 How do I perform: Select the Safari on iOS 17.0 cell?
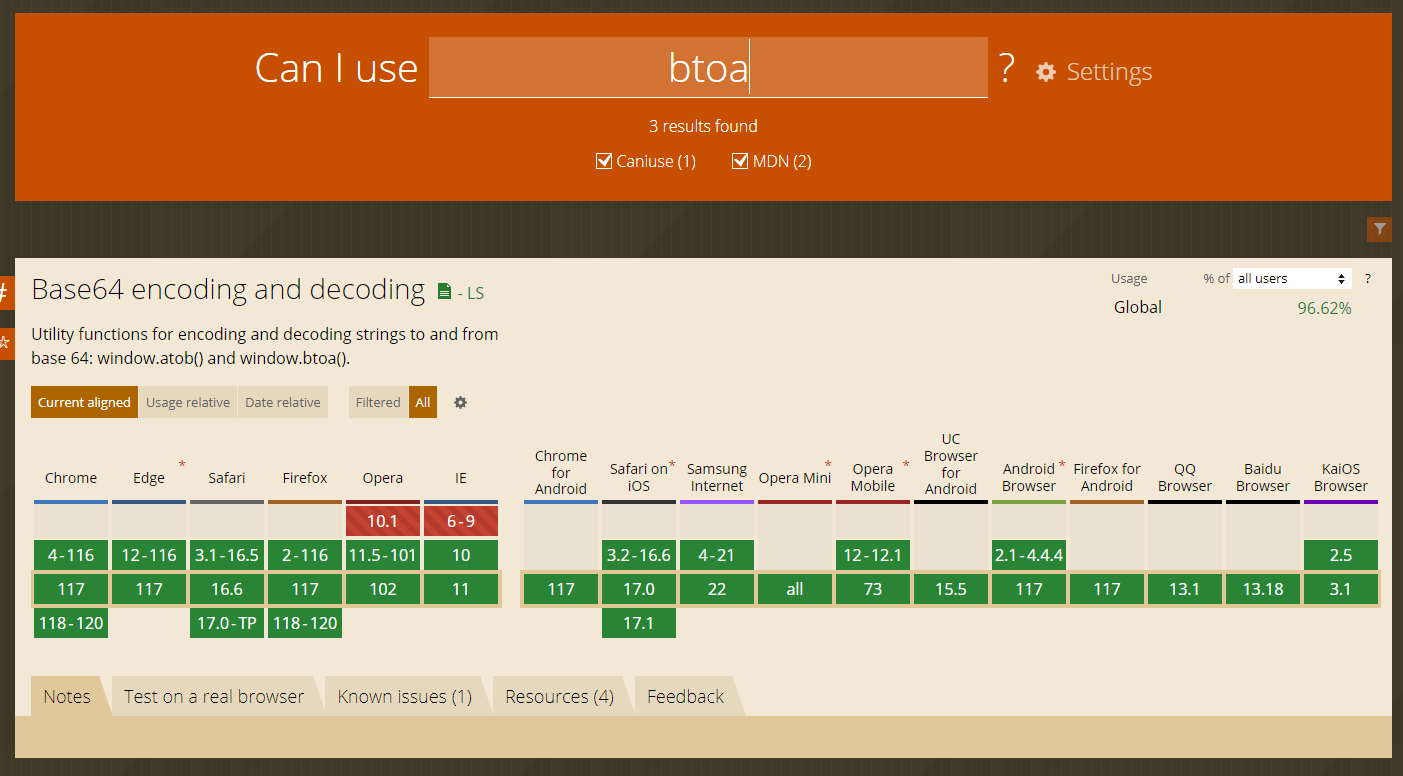639,589
